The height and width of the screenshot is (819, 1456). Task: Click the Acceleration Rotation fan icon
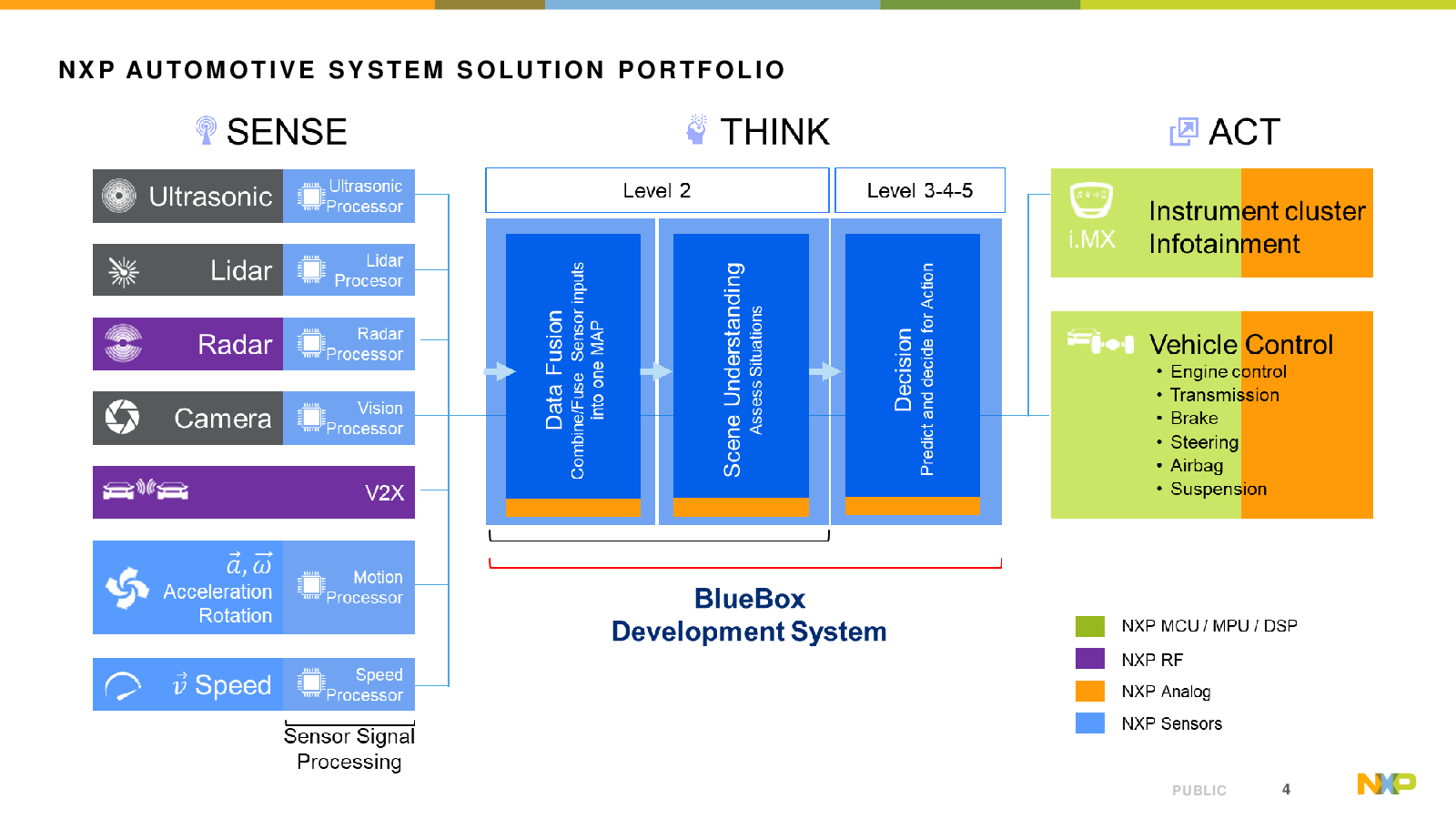(127, 588)
